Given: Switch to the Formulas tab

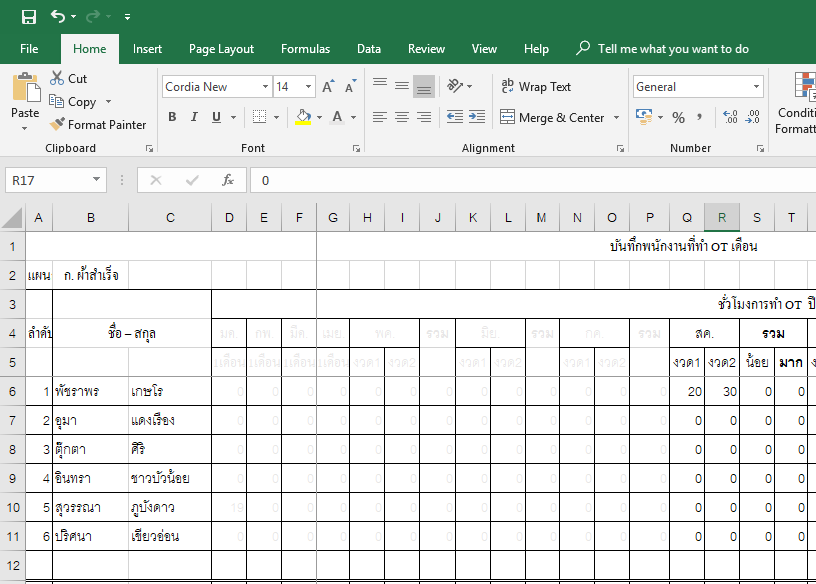Looking at the screenshot, I should 305,49.
